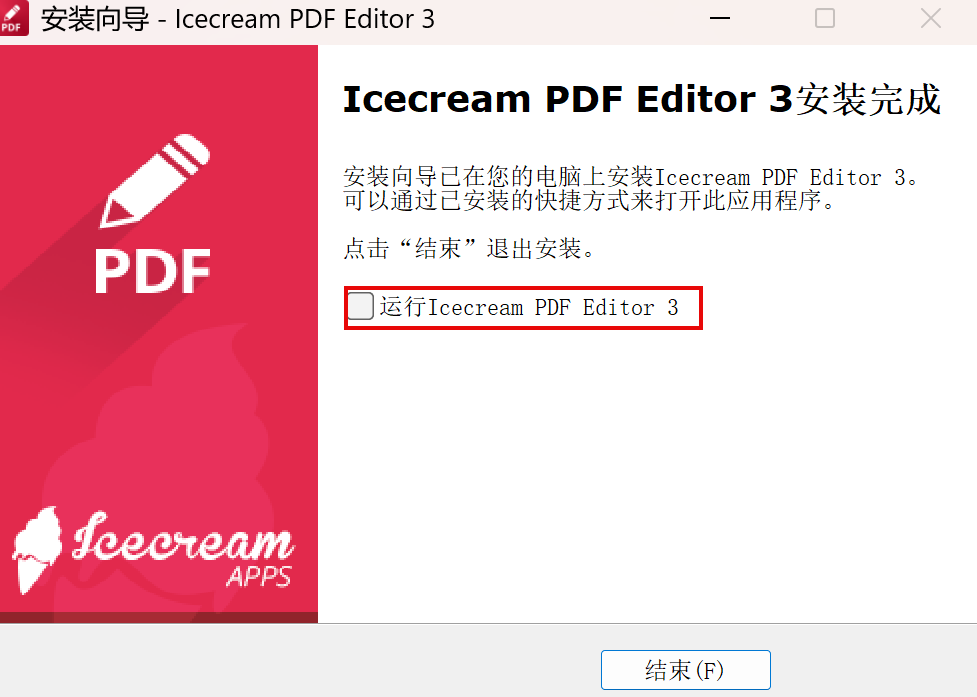This screenshot has width=977, height=697.
Task: Minimize the installer wizard window
Action: coord(720,19)
